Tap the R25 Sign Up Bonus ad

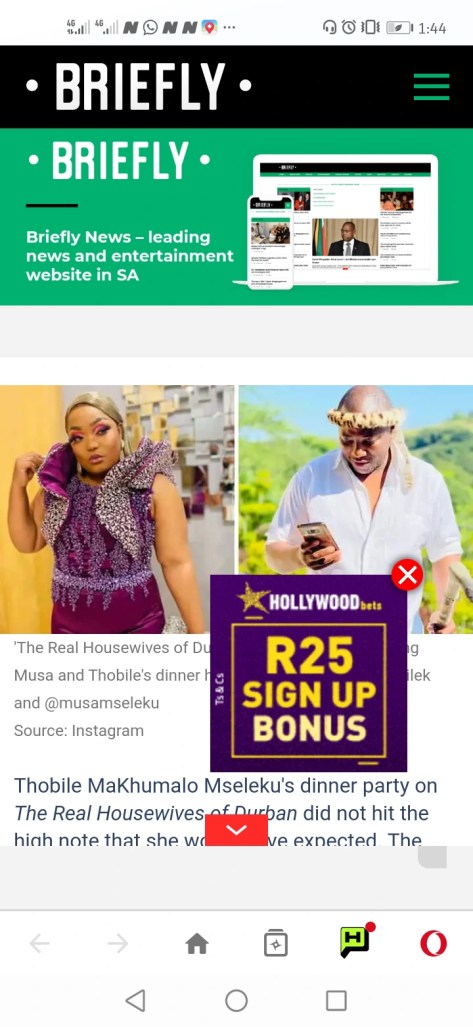(x=309, y=673)
